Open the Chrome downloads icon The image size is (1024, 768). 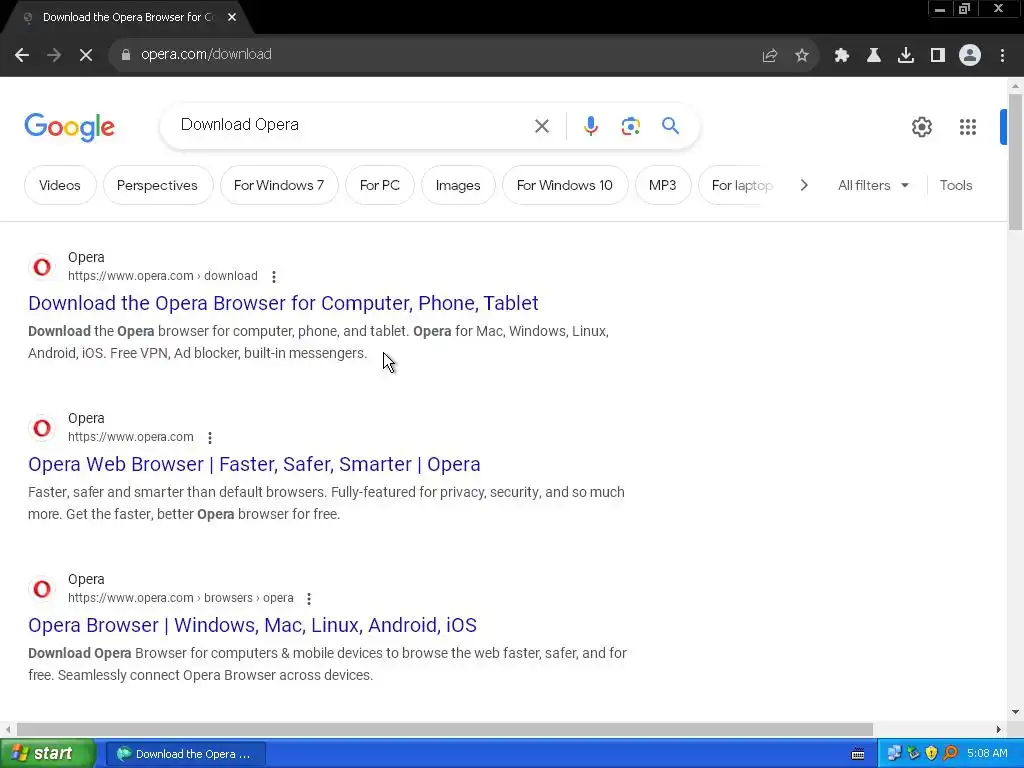click(906, 55)
